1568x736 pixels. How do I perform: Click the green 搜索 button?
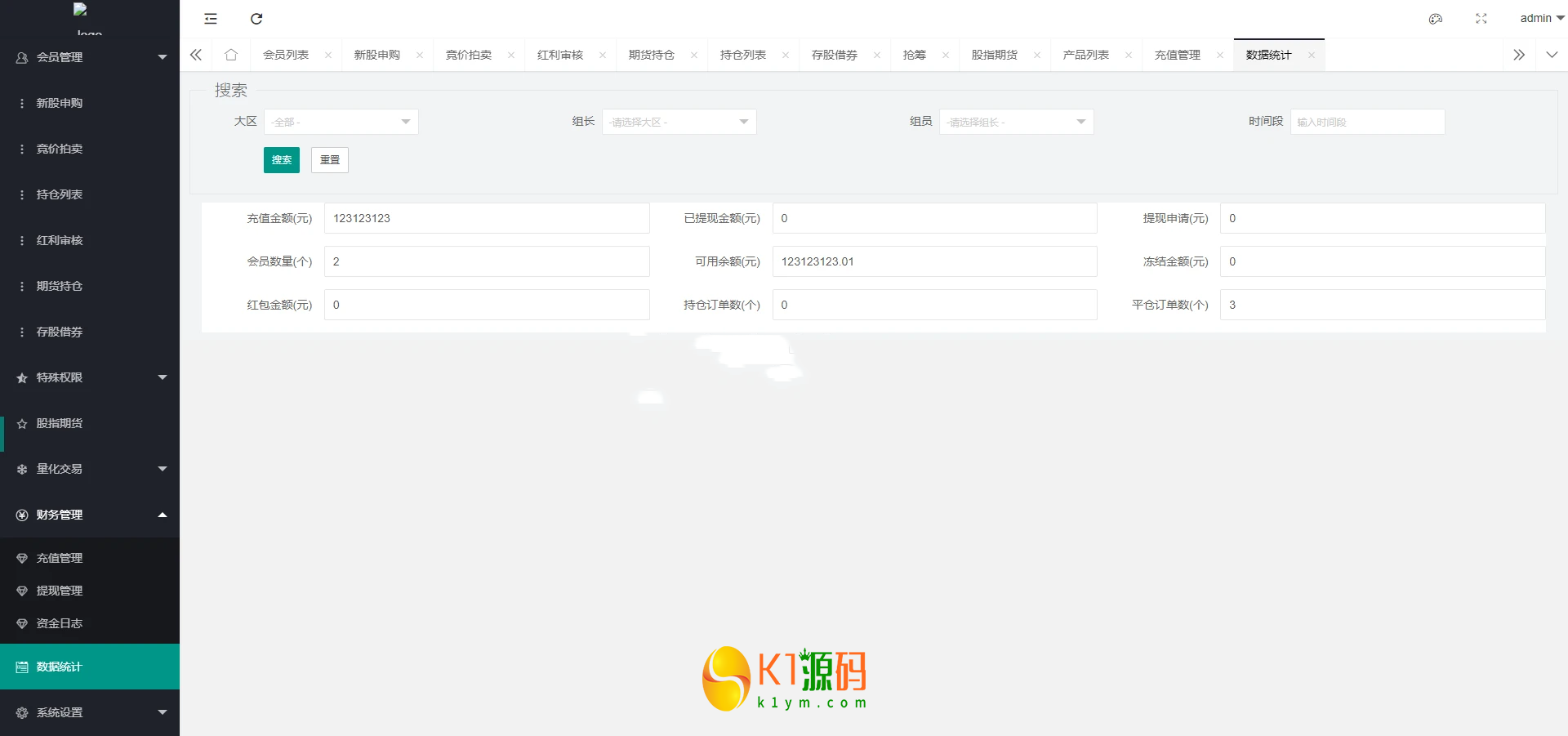pyautogui.click(x=282, y=160)
